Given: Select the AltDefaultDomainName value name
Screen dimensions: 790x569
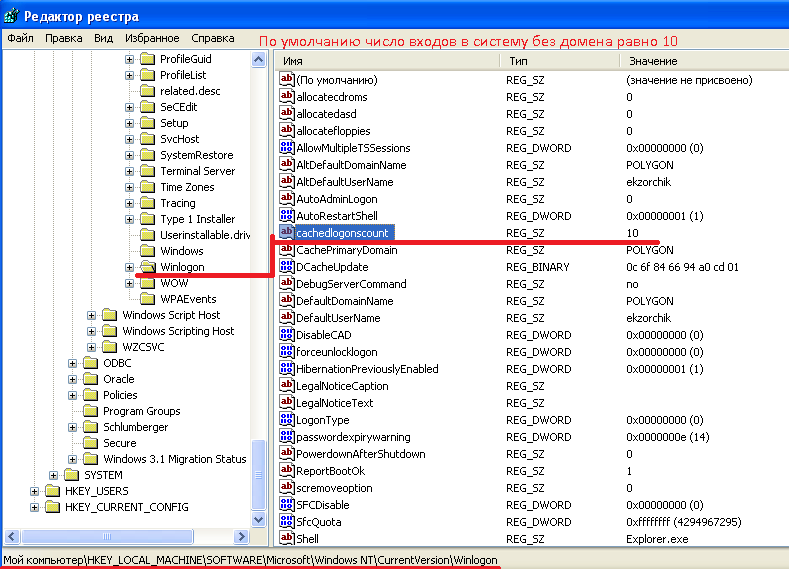Looking at the screenshot, I should point(351,165).
